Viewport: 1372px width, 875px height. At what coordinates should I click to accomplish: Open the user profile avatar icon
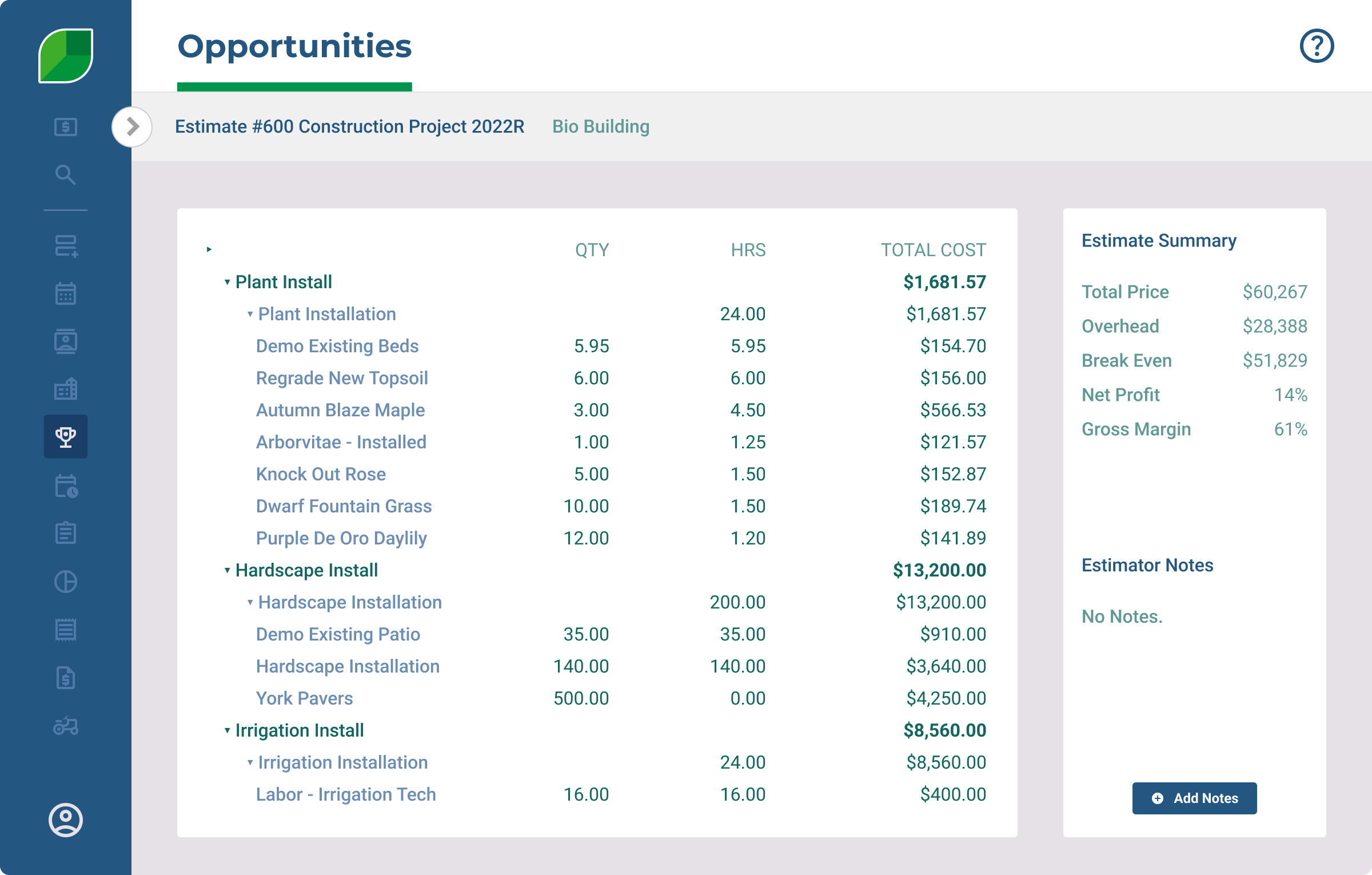[x=66, y=820]
